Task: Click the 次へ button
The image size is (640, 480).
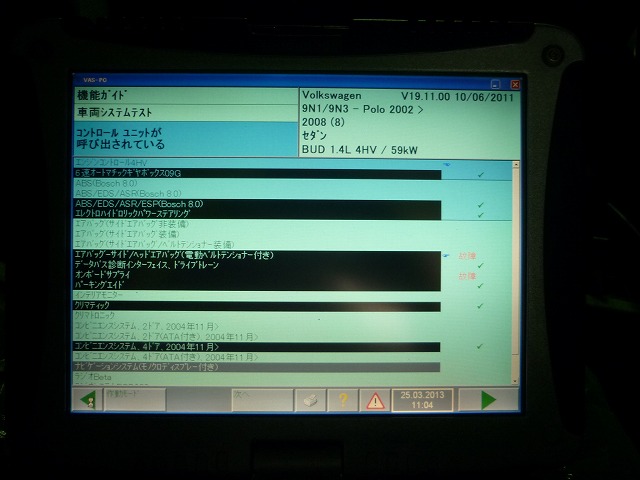Action: [x=262, y=400]
